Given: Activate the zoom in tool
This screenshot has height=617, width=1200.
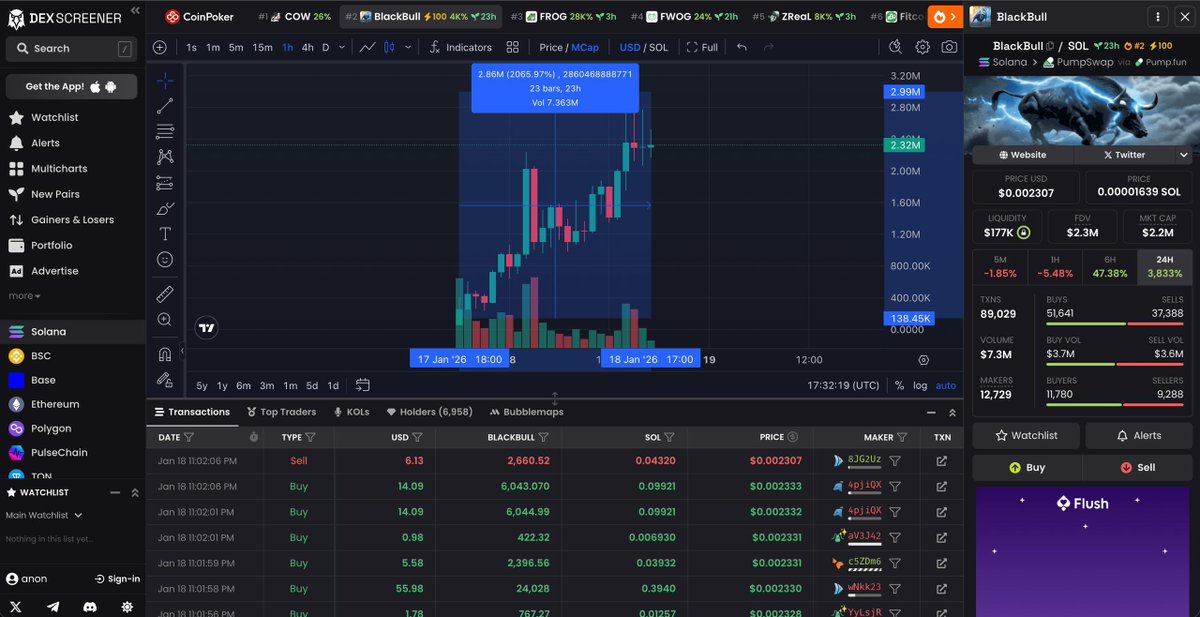Looking at the screenshot, I should [x=165, y=320].
